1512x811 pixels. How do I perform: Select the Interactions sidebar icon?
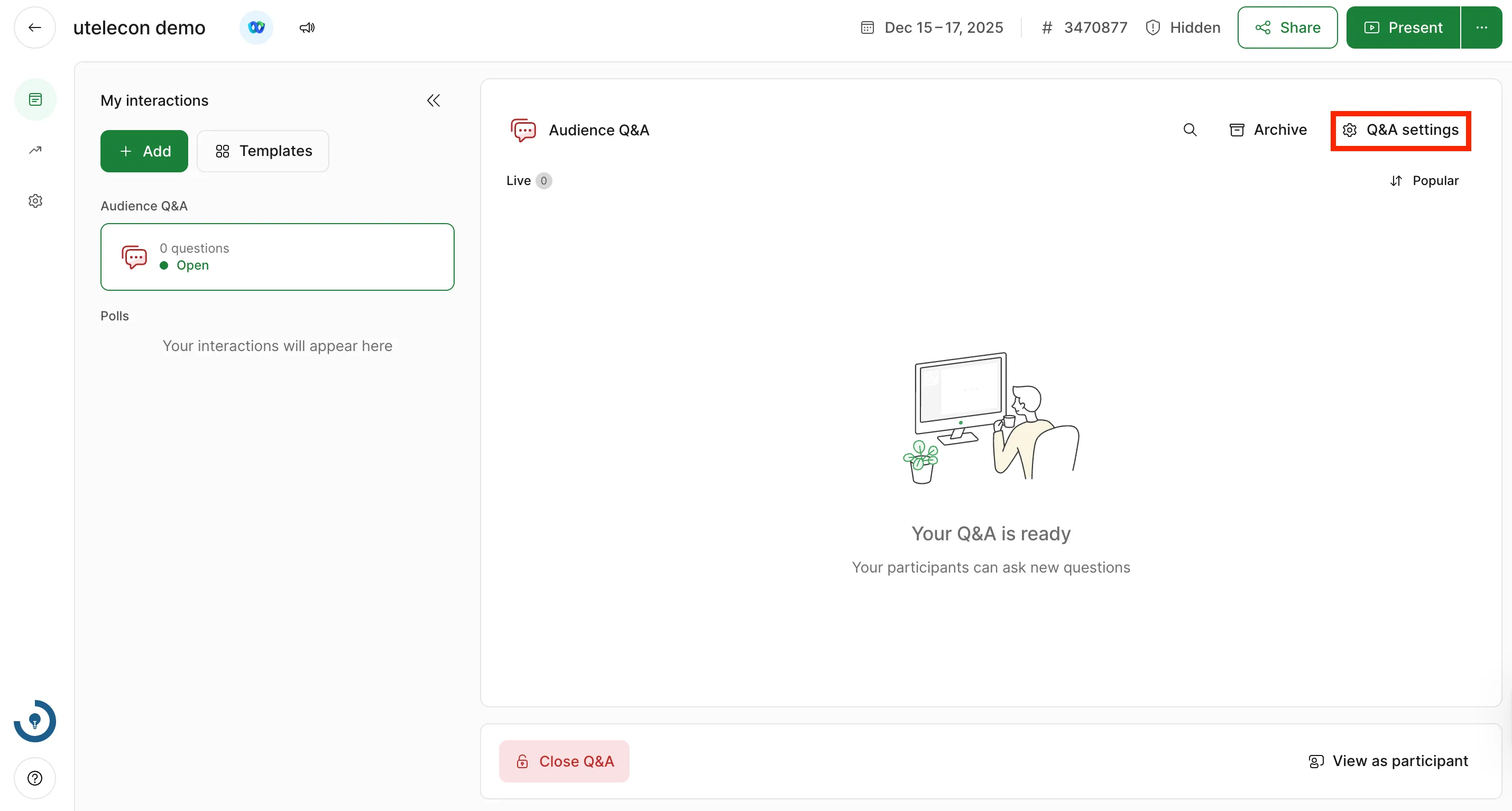[35, 99]
